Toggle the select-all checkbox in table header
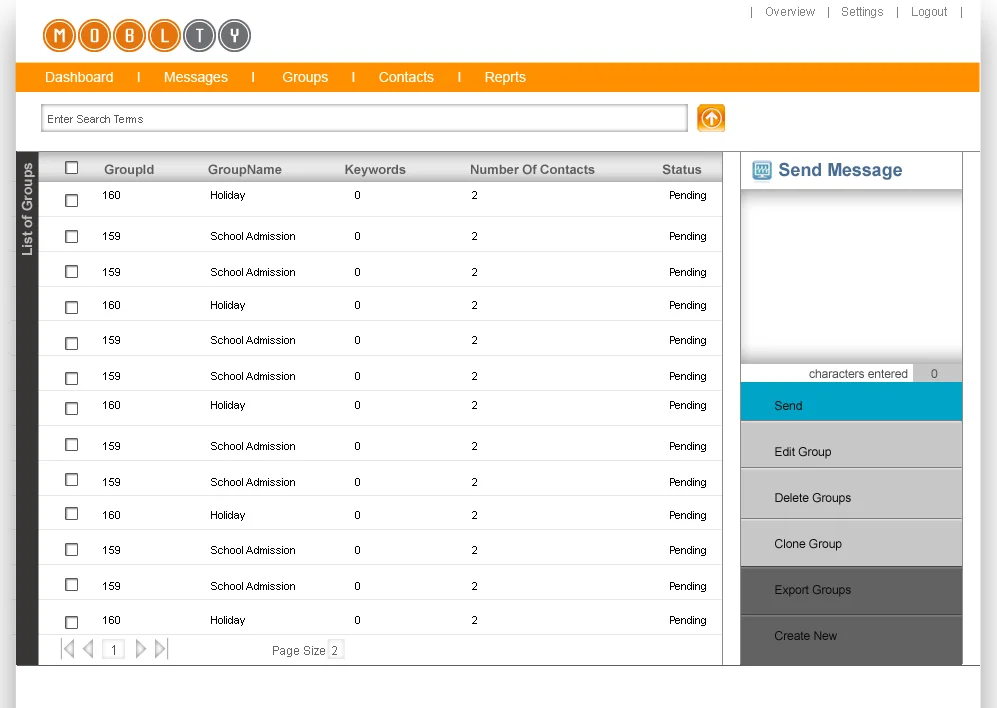 (x=72, y=167)
